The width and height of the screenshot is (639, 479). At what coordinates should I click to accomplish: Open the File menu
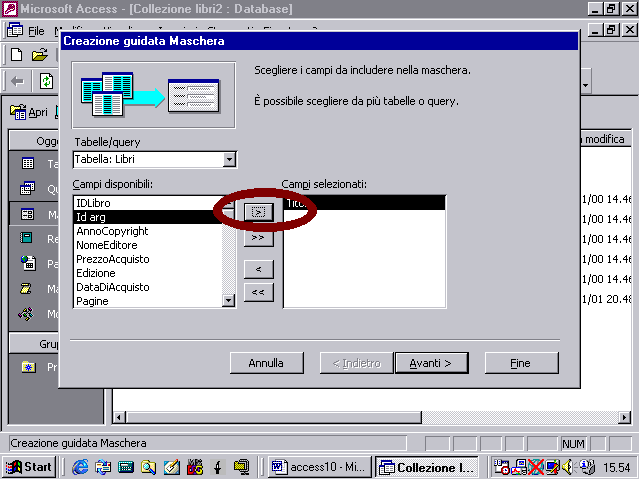[36, 31]
